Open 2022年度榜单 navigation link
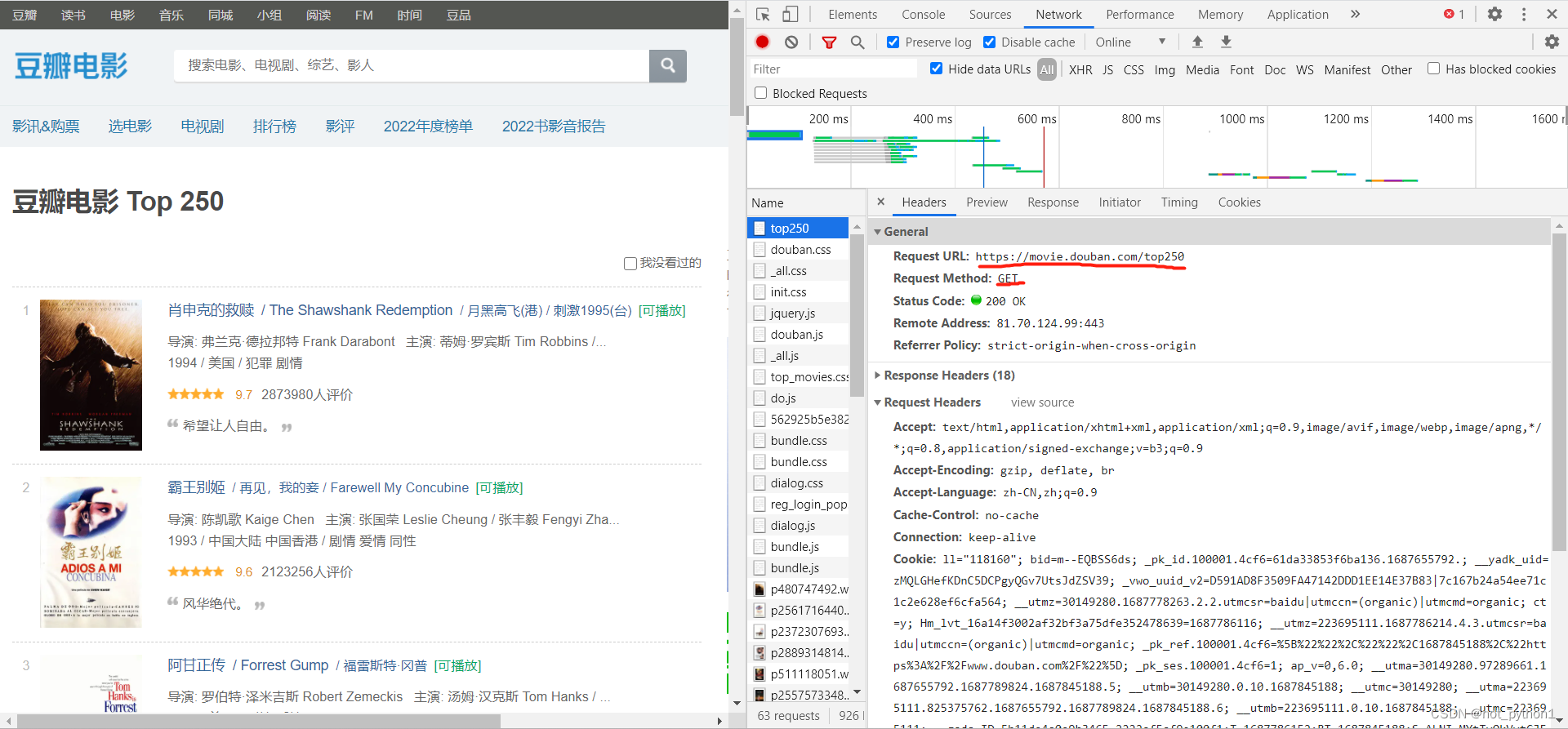Screen dimensions: 1568x729 (x=428, y=126)
